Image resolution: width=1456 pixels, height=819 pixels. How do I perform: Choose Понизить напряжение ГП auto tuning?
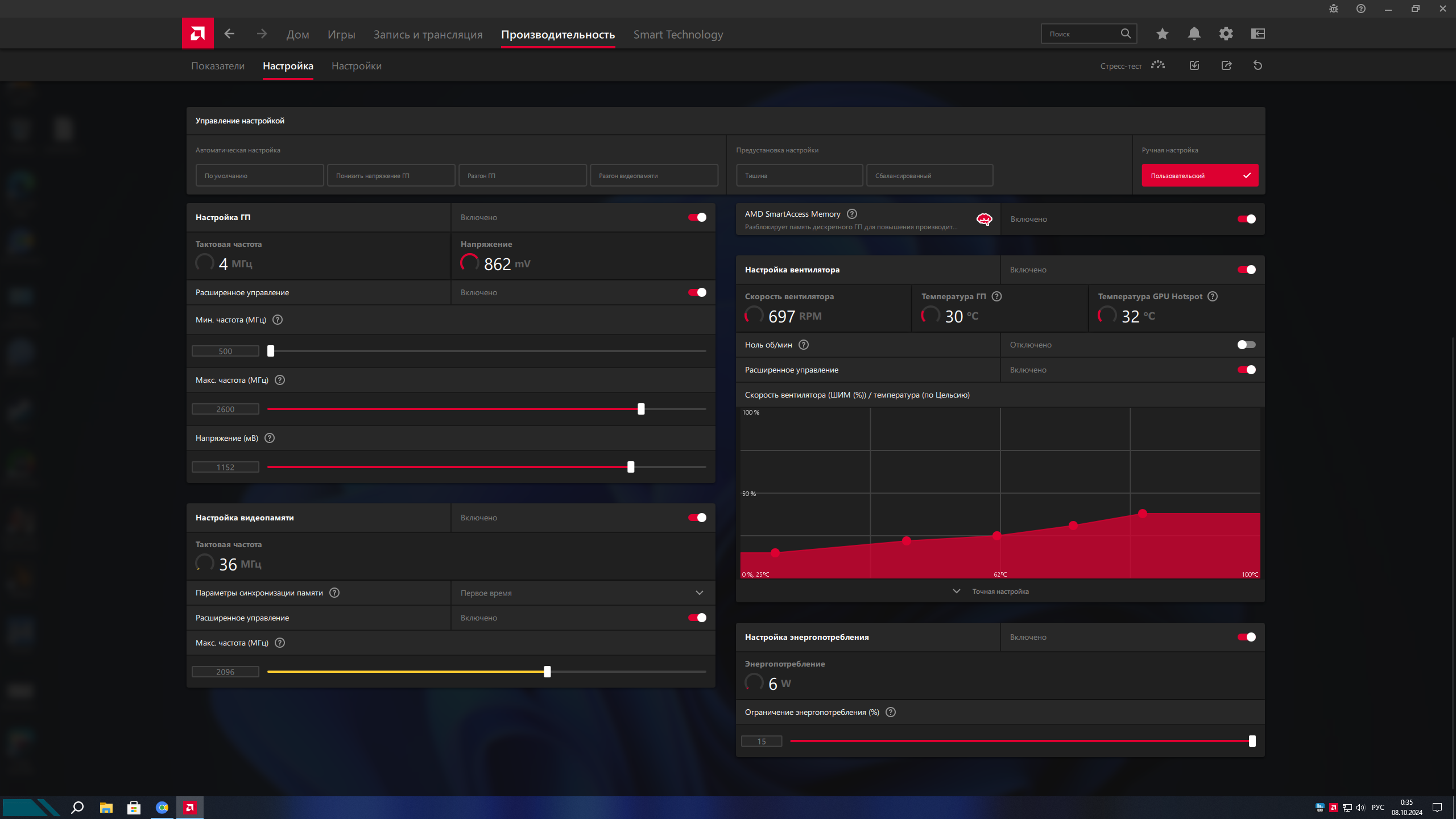pos(391,176)
